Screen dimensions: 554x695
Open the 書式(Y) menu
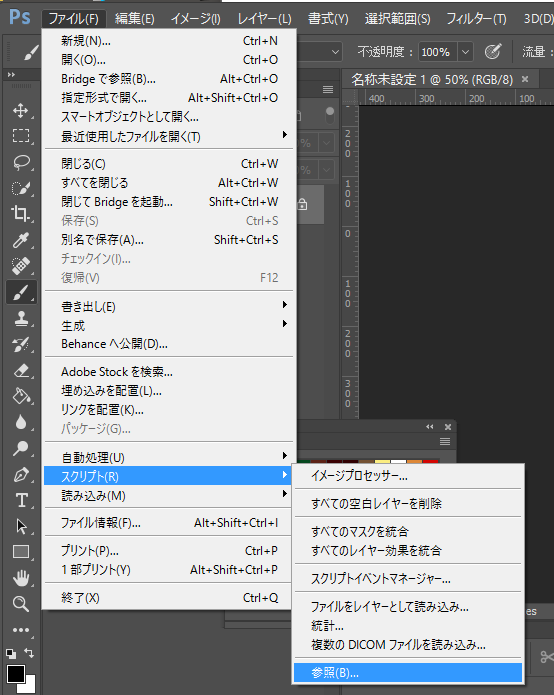[x=328, y=19]
